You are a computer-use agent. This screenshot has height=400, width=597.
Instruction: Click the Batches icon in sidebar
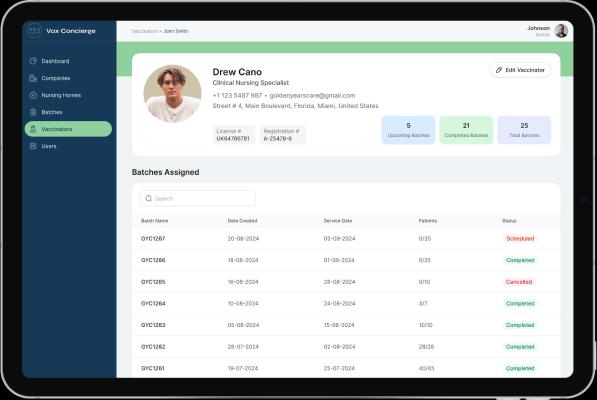(x=33, y=112)
